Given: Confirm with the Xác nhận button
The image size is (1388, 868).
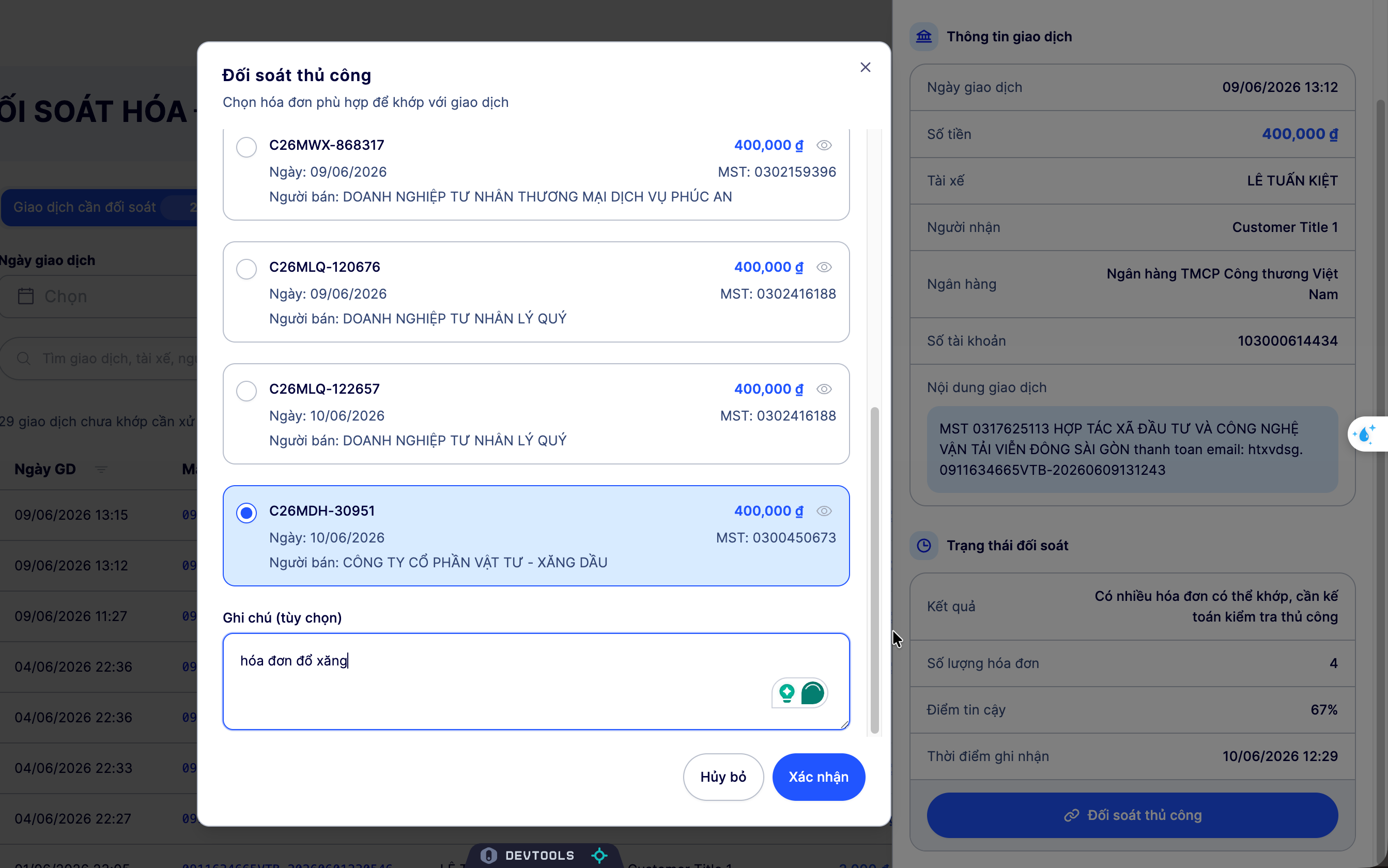Looking at the screenshot, I should point(818,777).
